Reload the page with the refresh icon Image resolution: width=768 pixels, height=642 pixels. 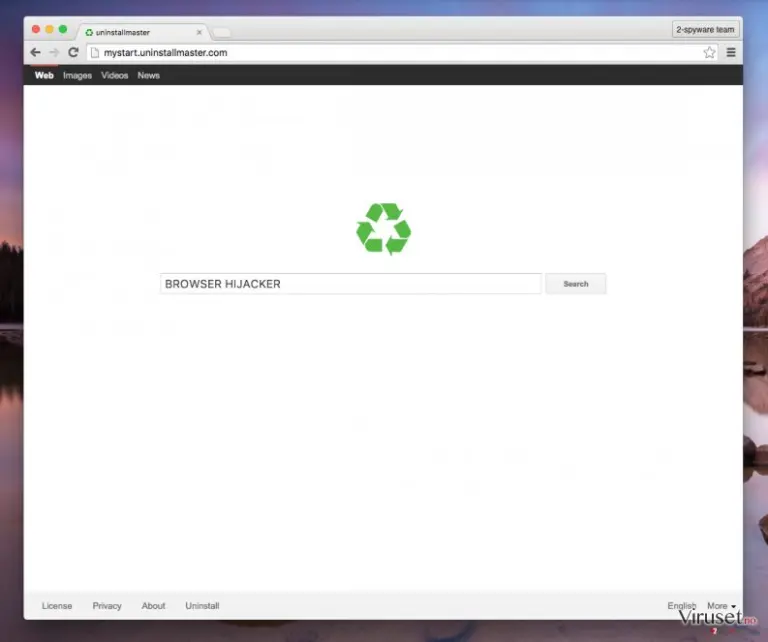pyautogui.click(x=73, y=52)
